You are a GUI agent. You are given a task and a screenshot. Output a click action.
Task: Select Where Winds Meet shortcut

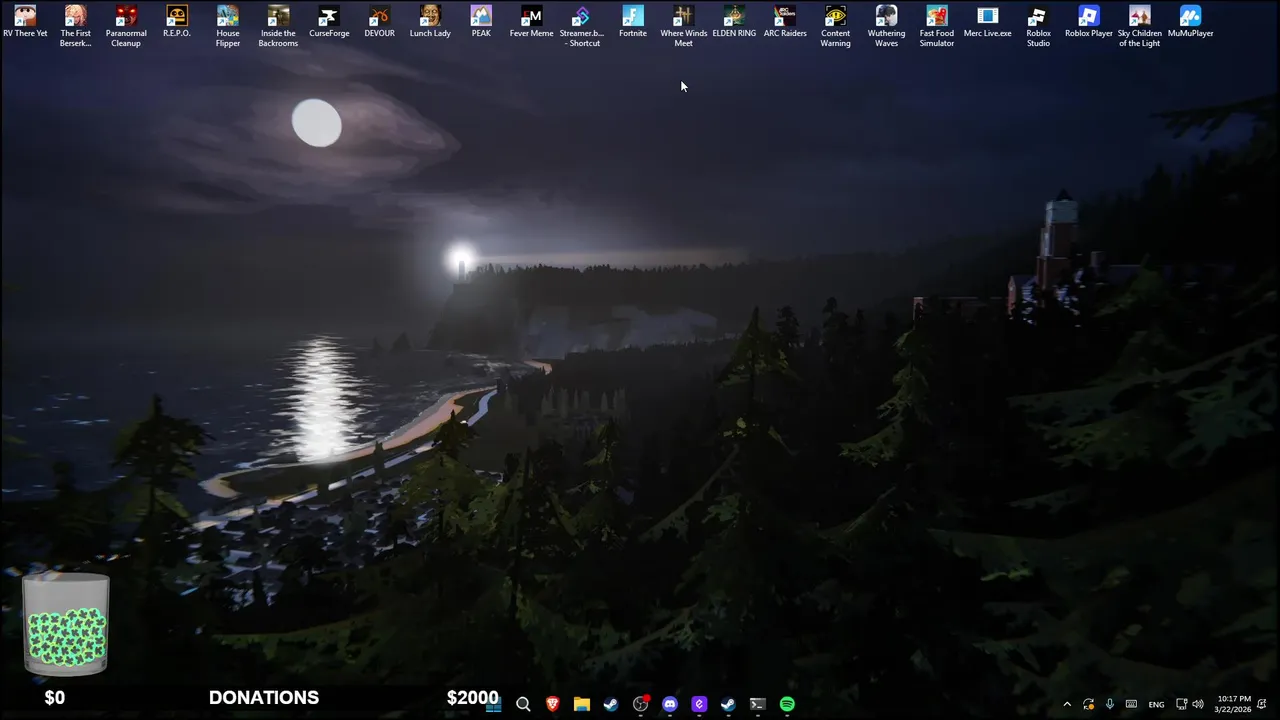pos(683,26)
